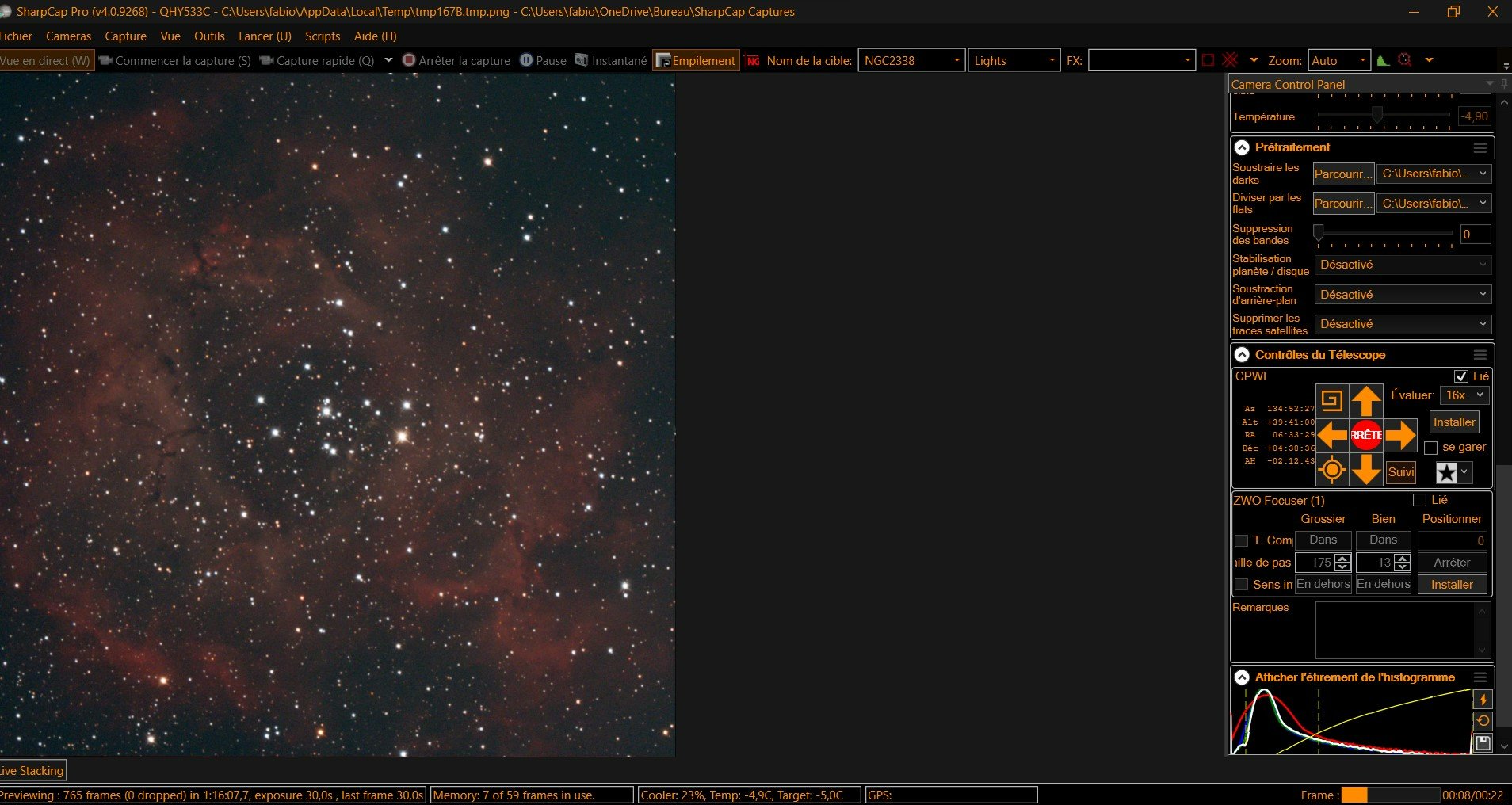Move telescope left with left arrow
Viewport: 1512px width, 805px height.
(x=1332, y=435)
